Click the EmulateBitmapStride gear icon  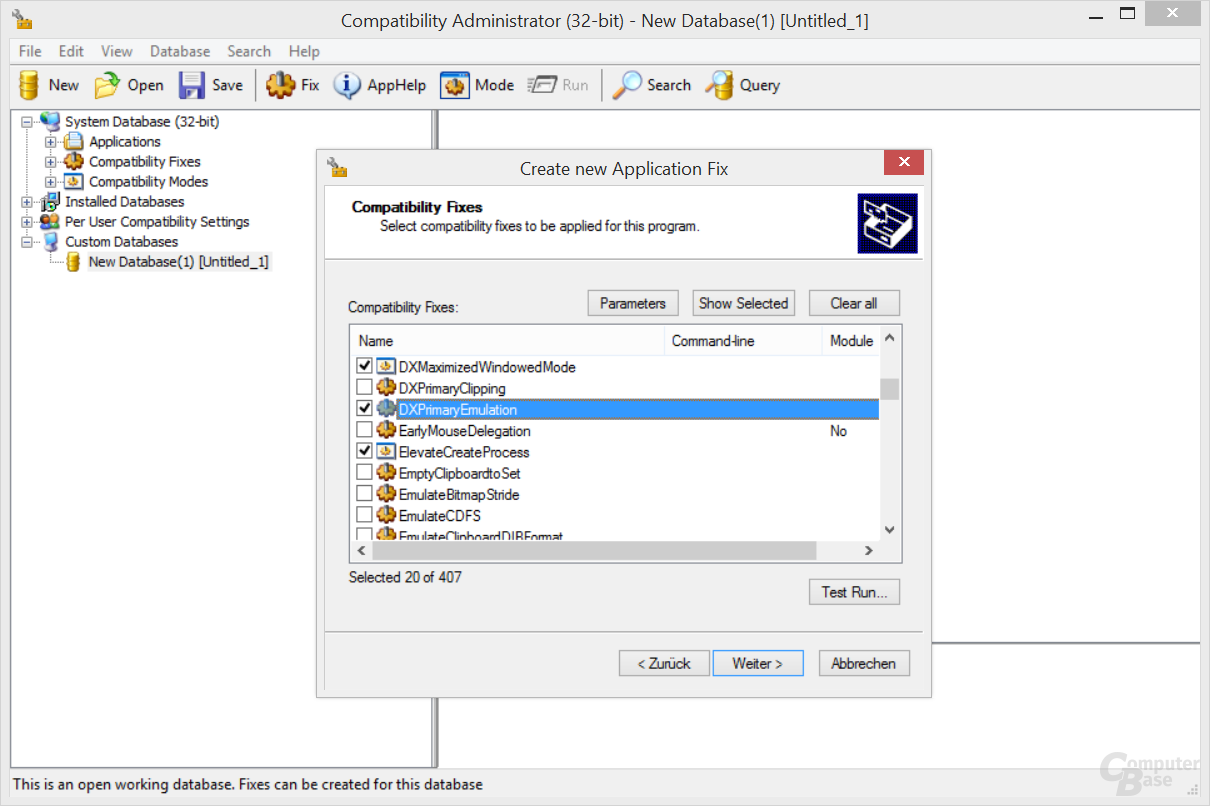(386, 494)
